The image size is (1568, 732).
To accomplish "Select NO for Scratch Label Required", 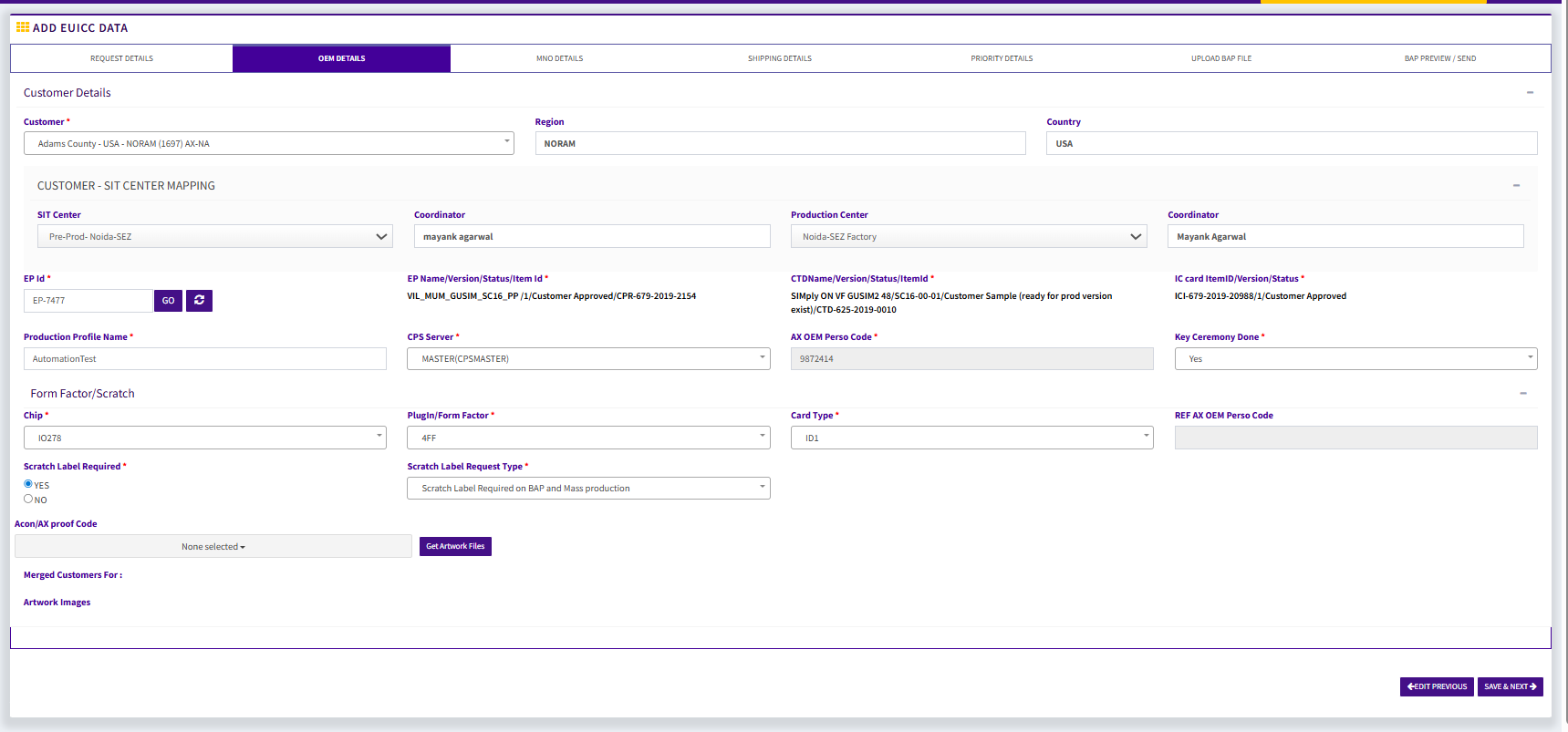I will point(28,499).
